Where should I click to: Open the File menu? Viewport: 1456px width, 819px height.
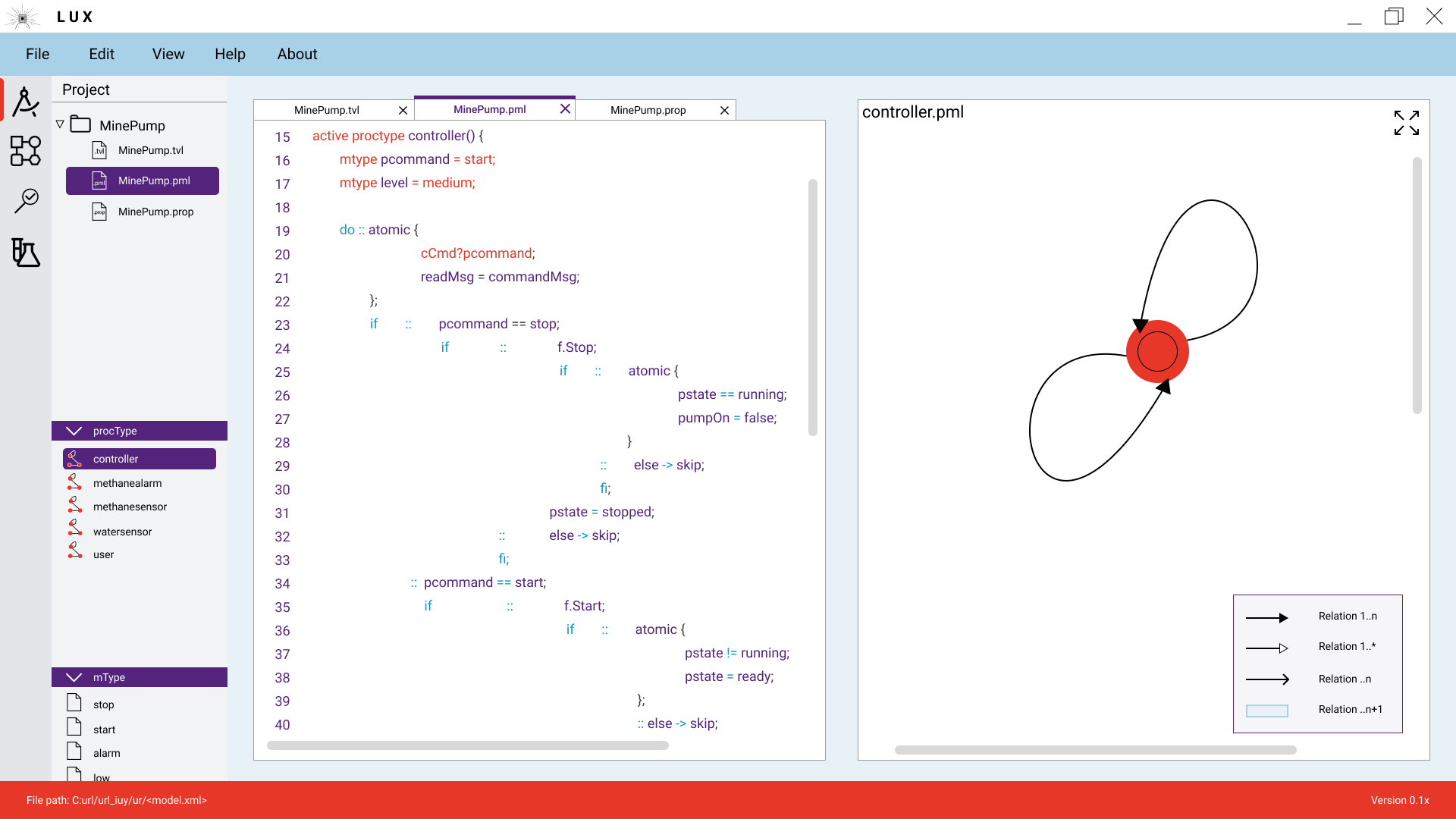(37, 54)
